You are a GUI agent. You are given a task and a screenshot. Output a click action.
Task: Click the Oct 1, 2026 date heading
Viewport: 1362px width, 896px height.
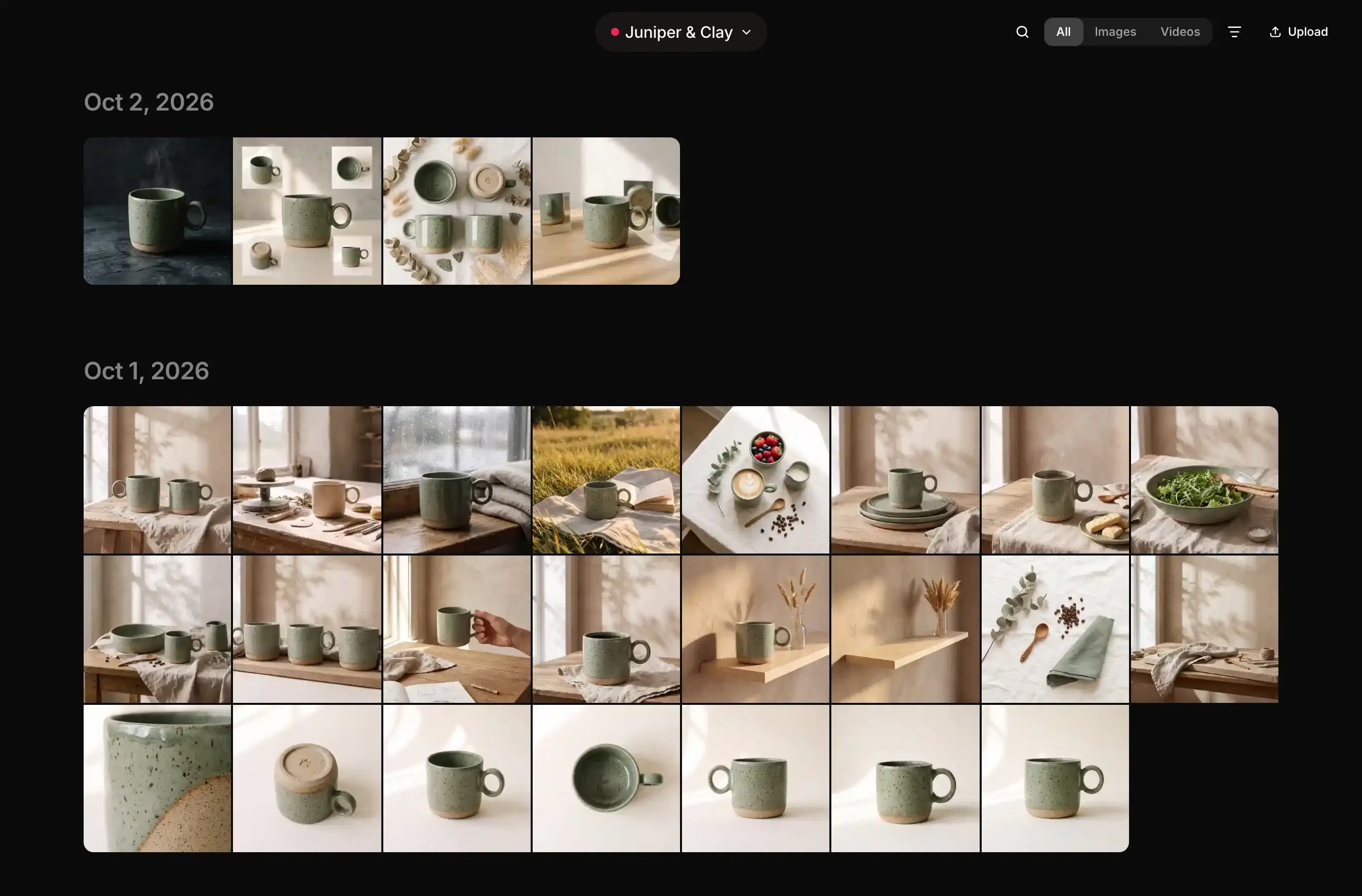tap(146, 371)
